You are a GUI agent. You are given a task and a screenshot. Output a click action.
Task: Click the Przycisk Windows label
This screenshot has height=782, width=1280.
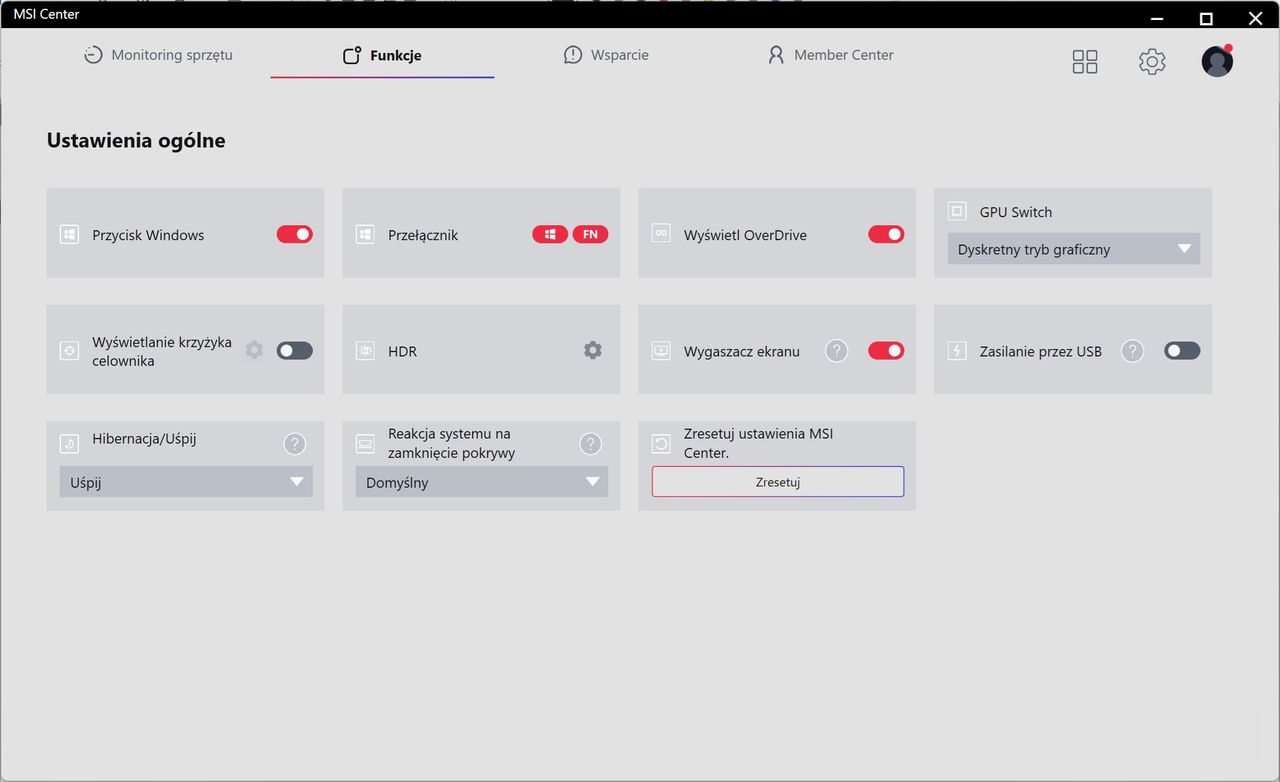click(x=148, y=235)
